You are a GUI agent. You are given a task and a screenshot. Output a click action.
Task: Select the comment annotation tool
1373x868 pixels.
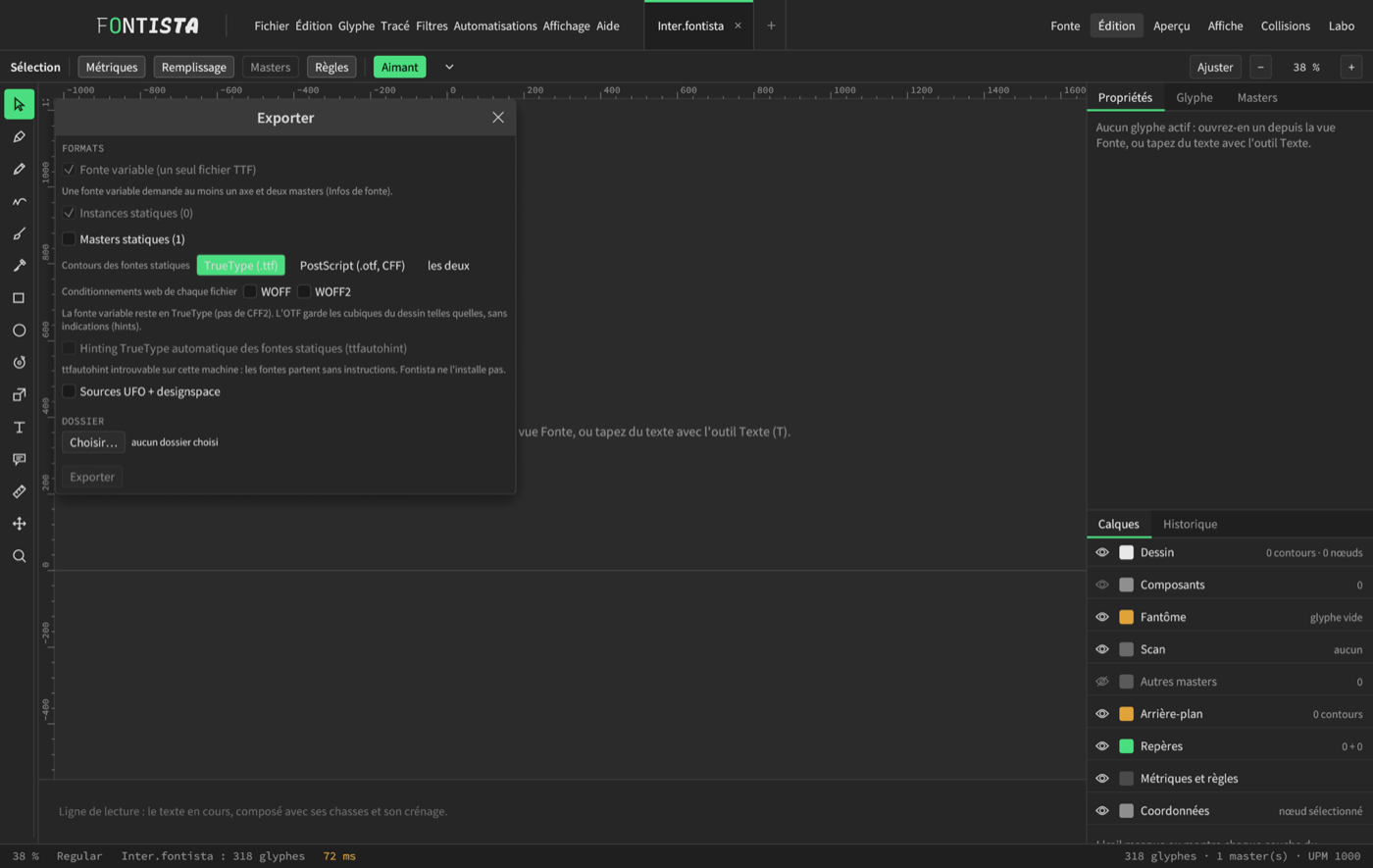pyautogui.click(x=19, y=459)
